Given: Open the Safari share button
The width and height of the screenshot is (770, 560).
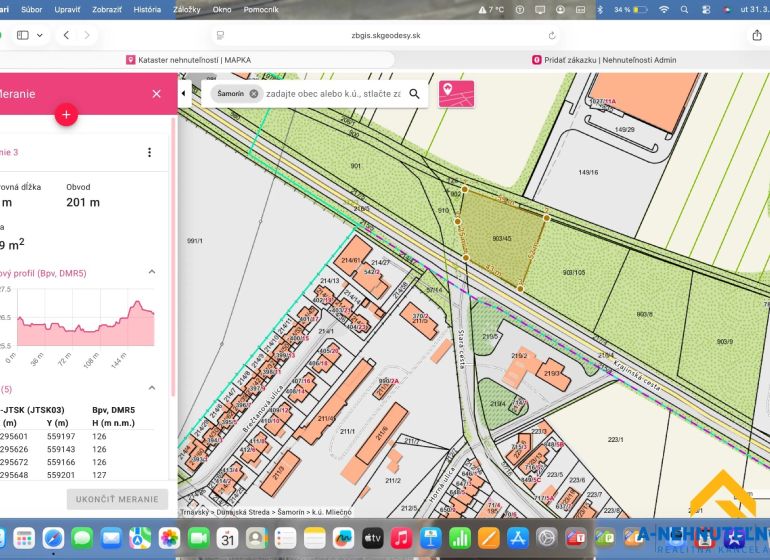Looking at the screenshot, I should click(x=757, y=35).
